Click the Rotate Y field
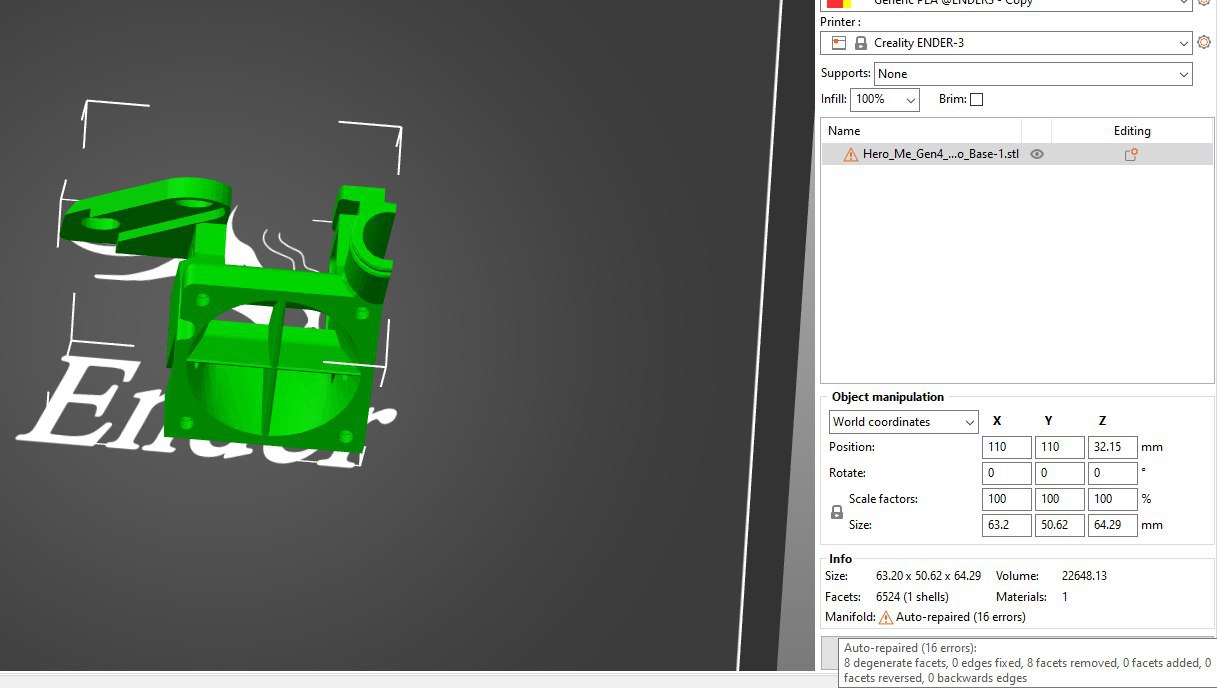Viewport: 1217px width, 688px height. (x=1059, y=473)
